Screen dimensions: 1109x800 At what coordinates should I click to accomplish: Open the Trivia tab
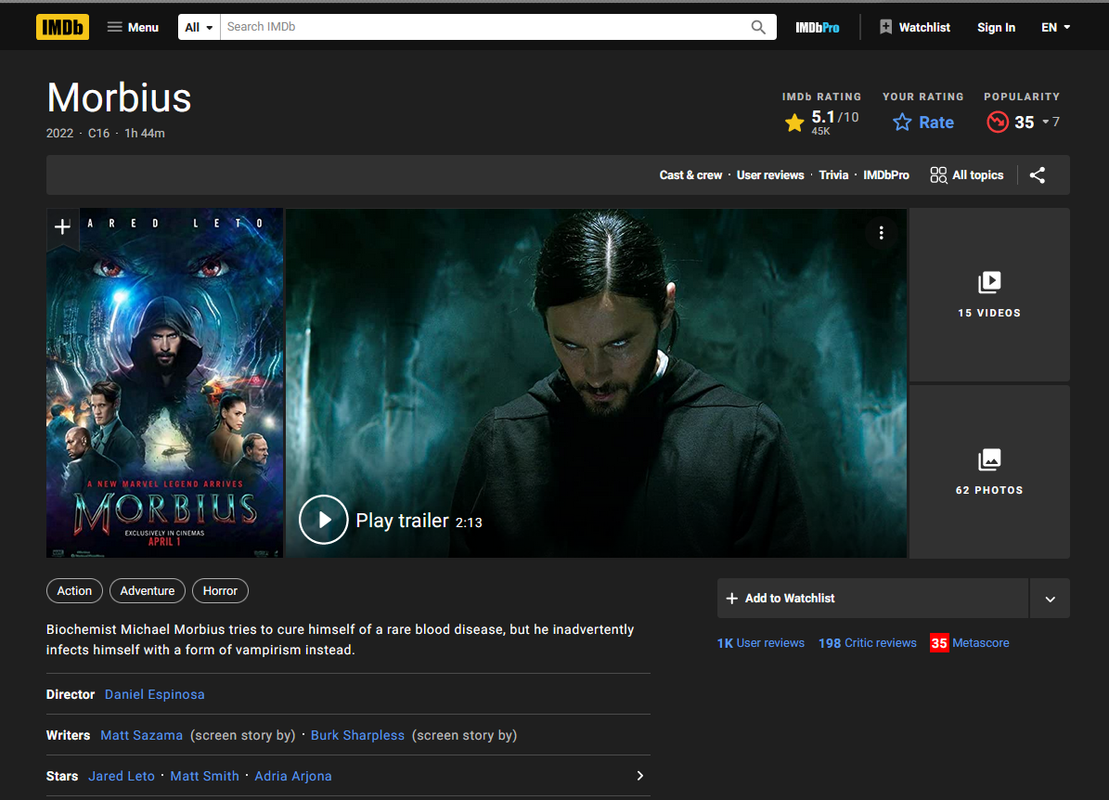(x=833, y=175)
